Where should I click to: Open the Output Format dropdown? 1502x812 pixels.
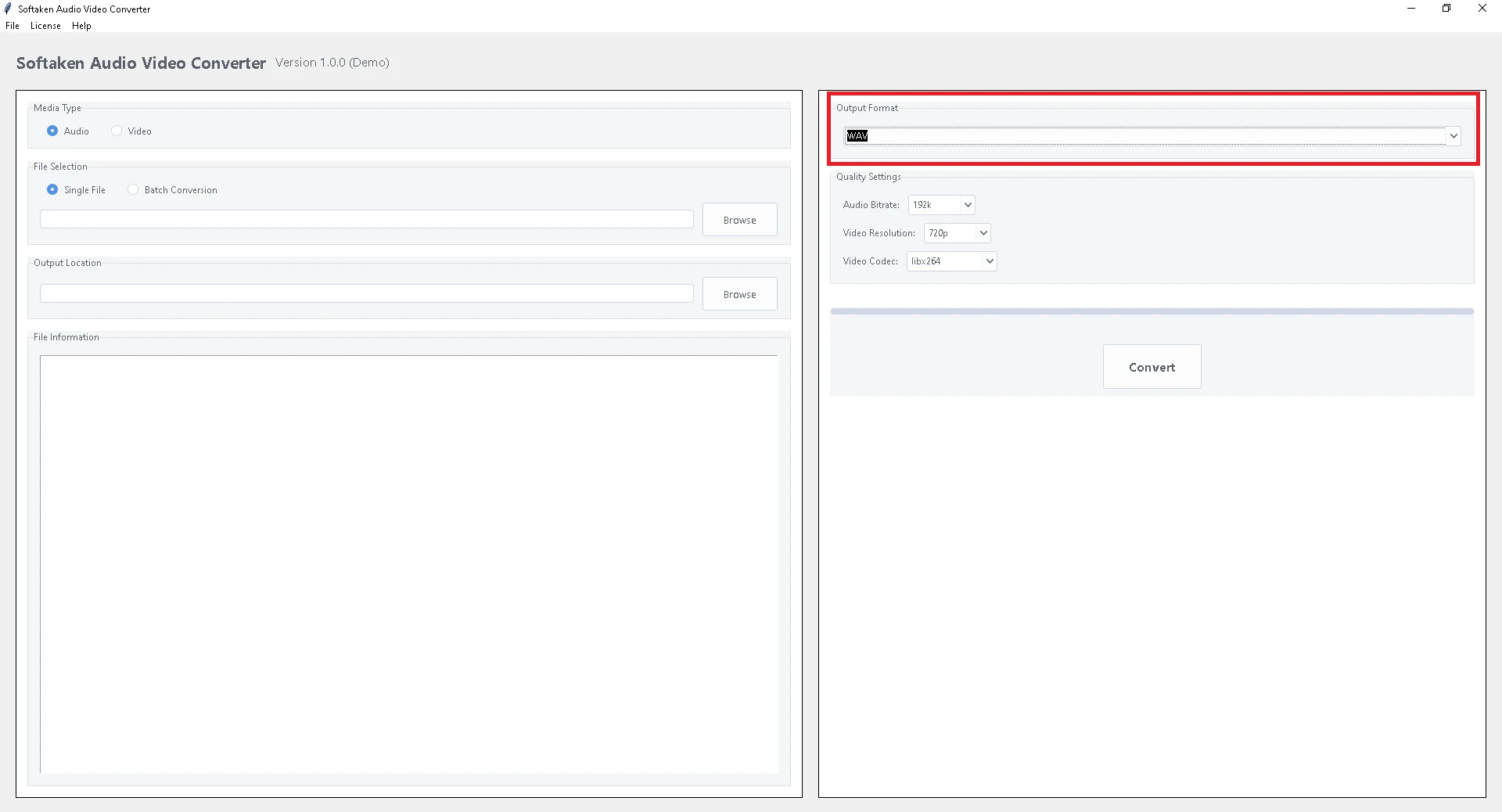[x=1453, y=135]
